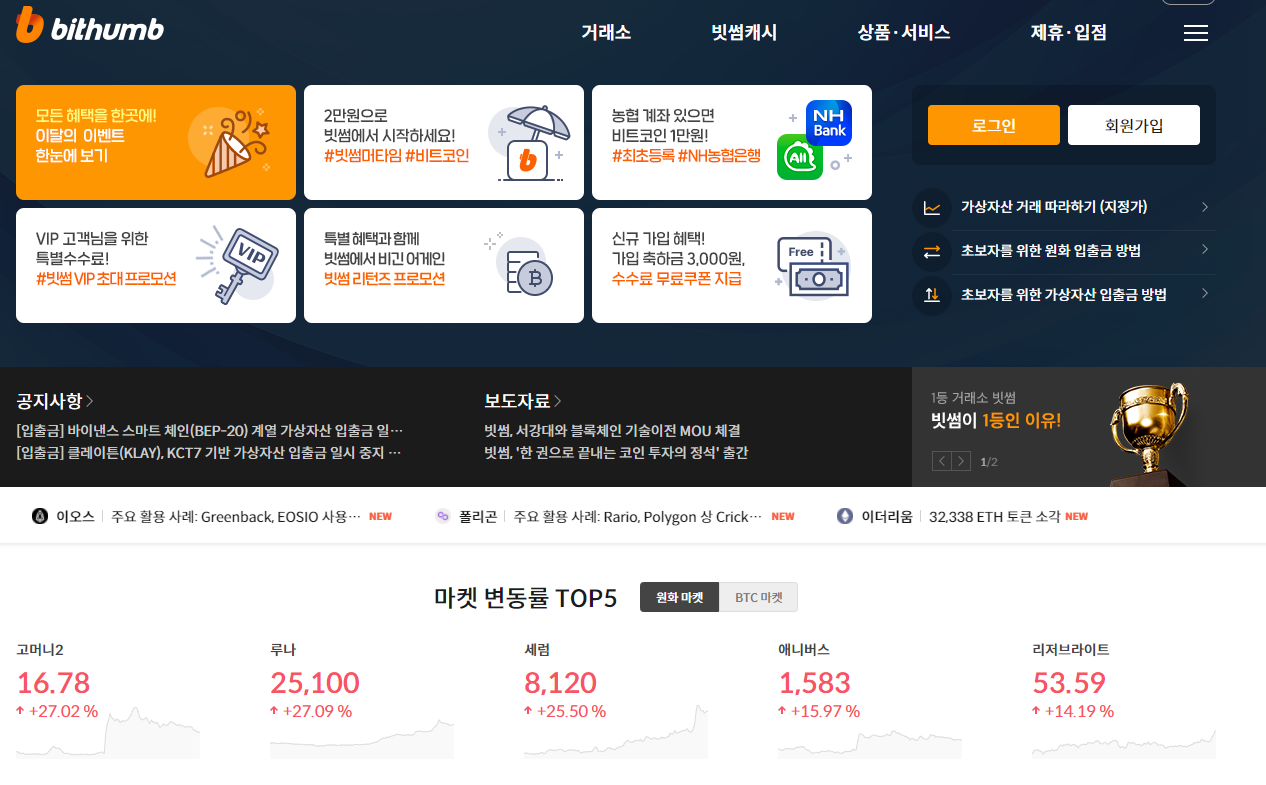Click the beach umbrella Bithumb icon

point(530,143)
